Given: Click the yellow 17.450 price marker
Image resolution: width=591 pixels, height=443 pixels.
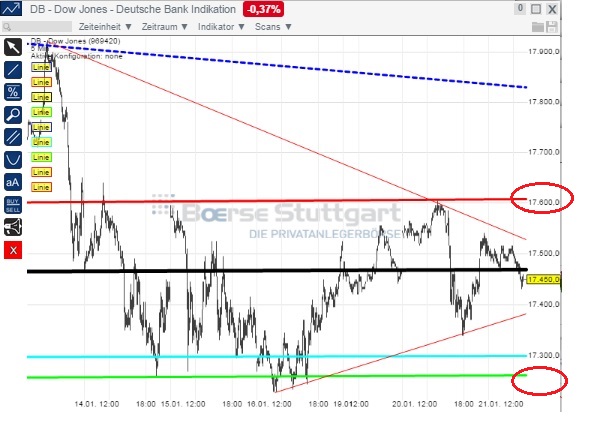Looking at the screenshot, I should (543, 280).
